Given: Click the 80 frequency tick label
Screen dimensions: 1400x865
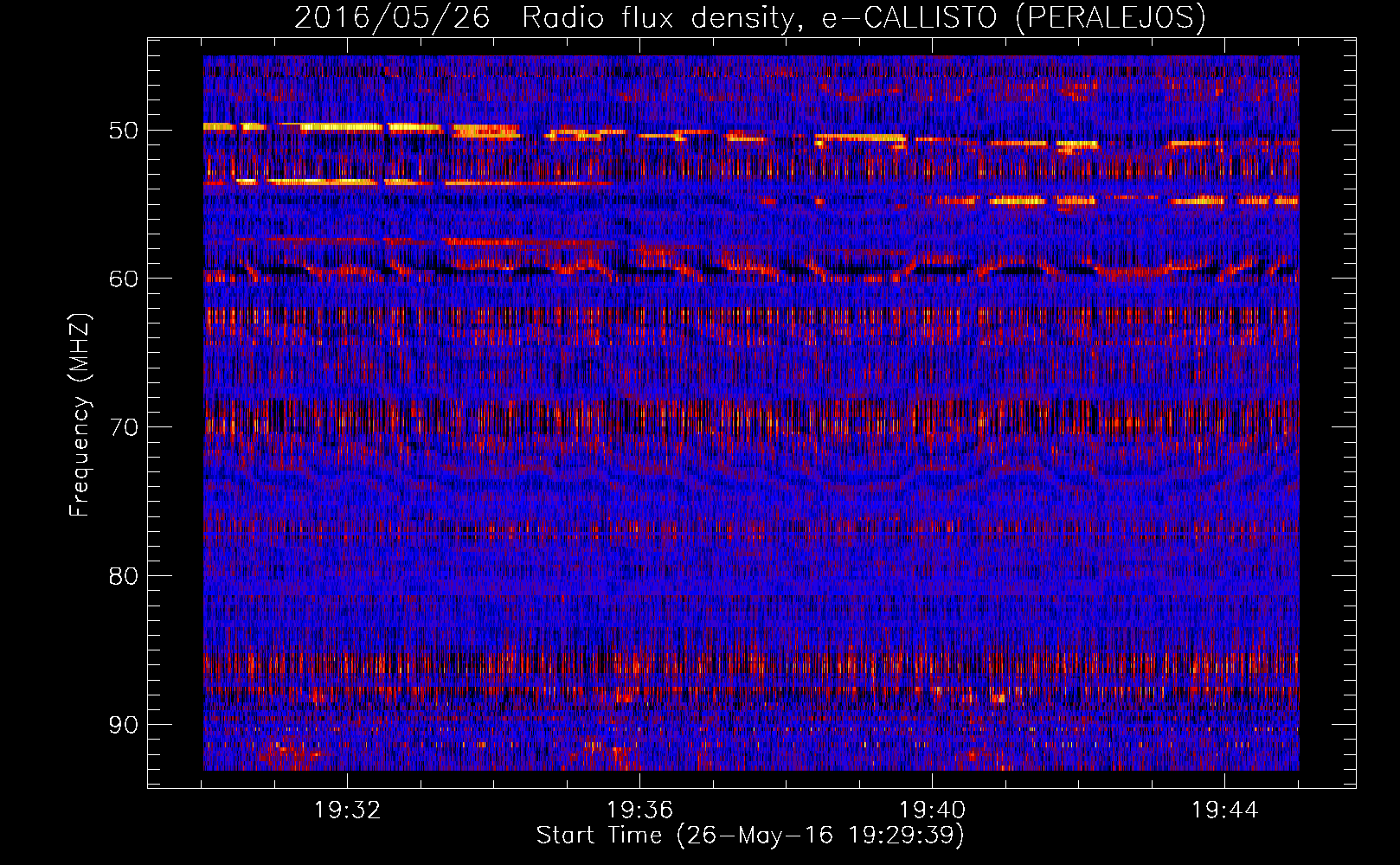Looking at the screenshot, I should (x=123, y=576).
